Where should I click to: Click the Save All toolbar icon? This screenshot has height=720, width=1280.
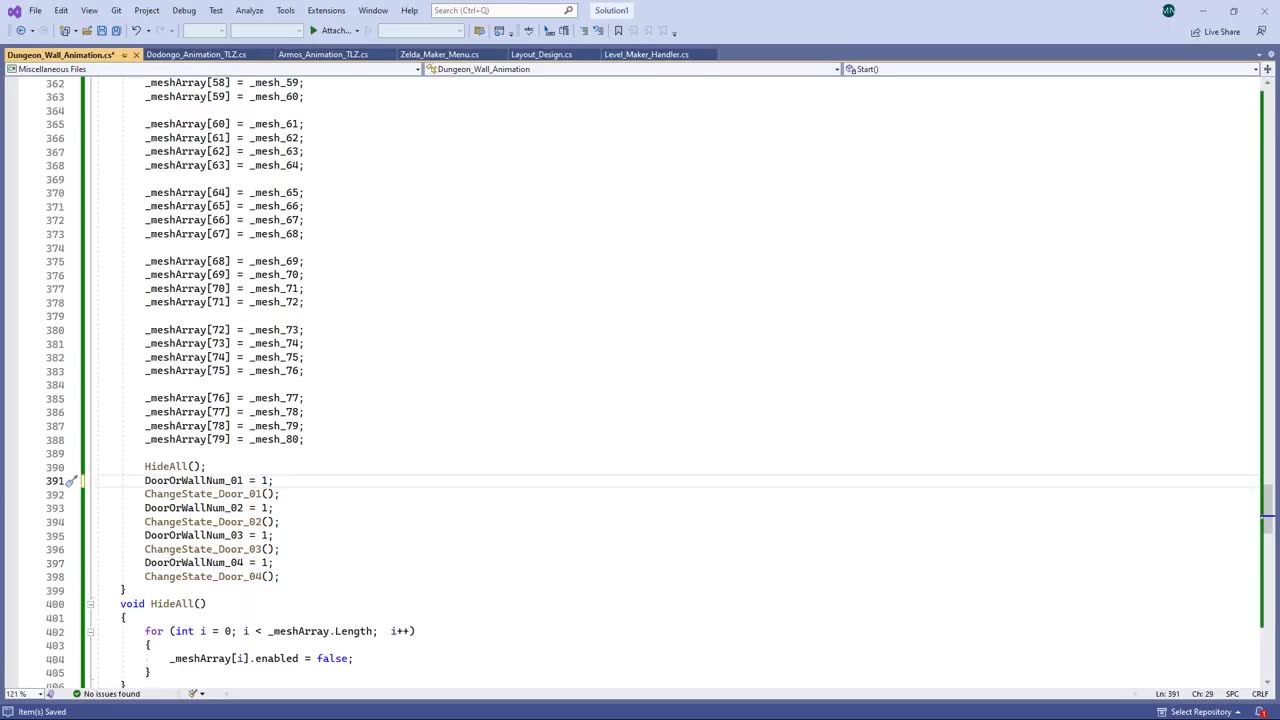(116, 31)
